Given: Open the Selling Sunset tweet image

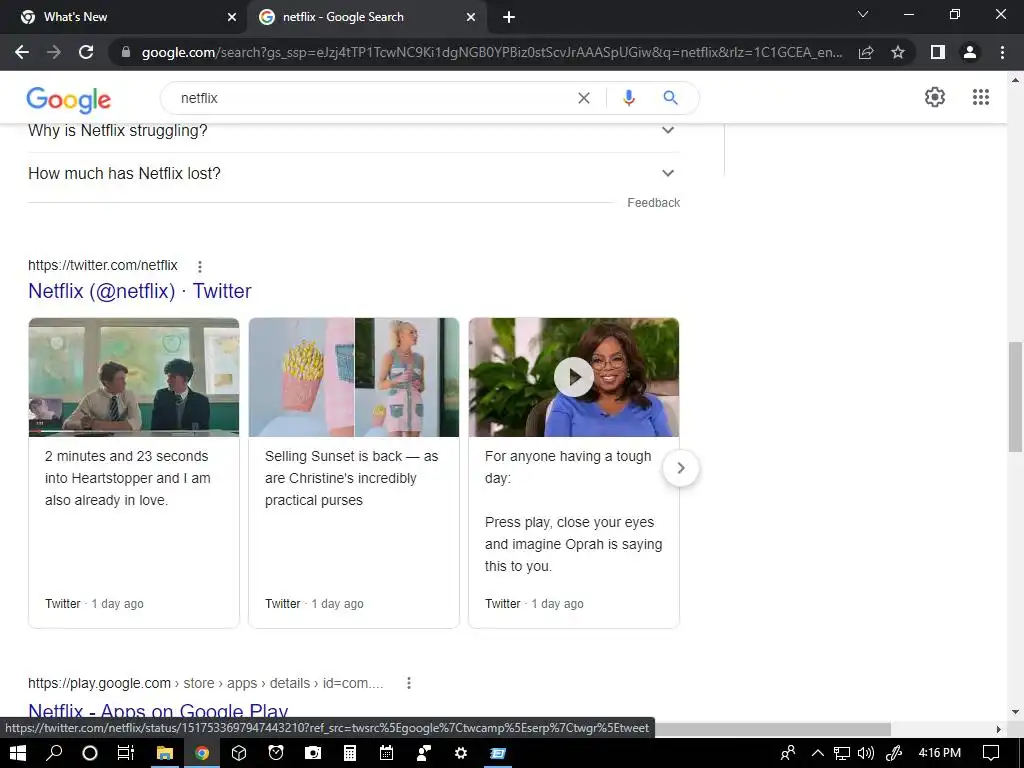Looking at the screenshot, I should pos(354,377).
